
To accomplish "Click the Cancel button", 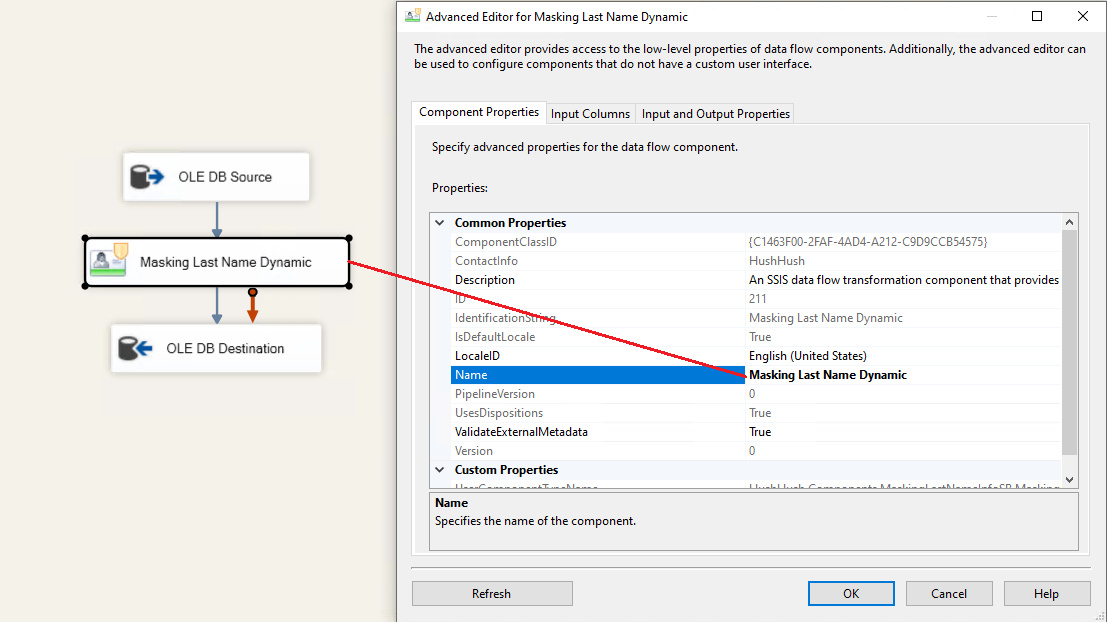I will (948, 593).
